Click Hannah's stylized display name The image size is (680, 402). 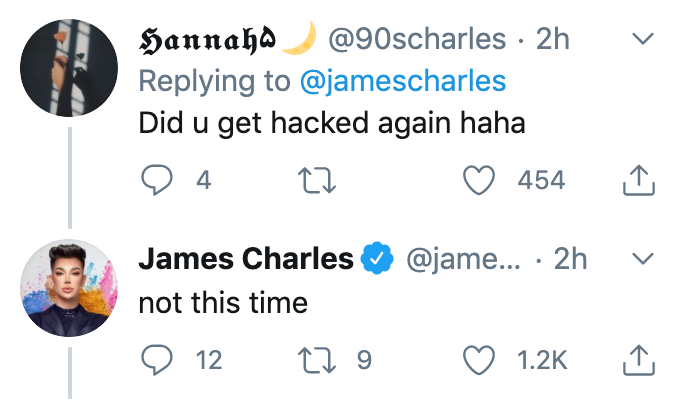(x=208, y=40)
